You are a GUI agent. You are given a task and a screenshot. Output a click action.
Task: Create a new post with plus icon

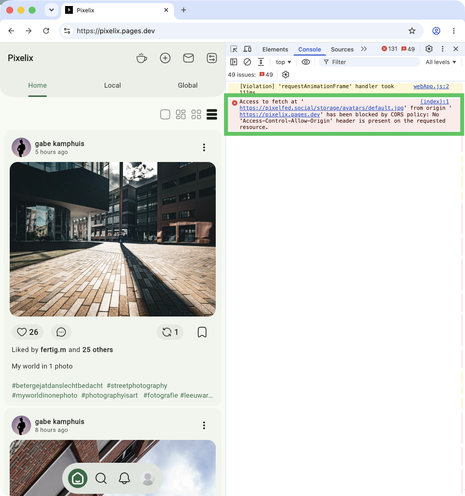tap(165, 58)
